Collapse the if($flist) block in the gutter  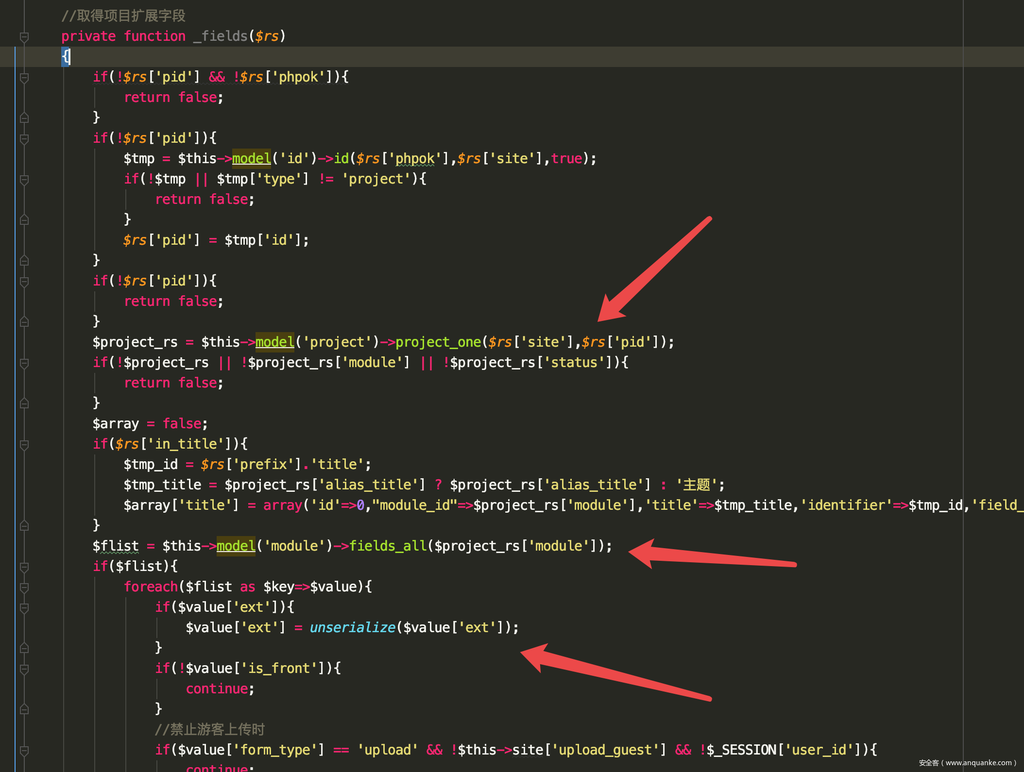(x=24, y=567)
